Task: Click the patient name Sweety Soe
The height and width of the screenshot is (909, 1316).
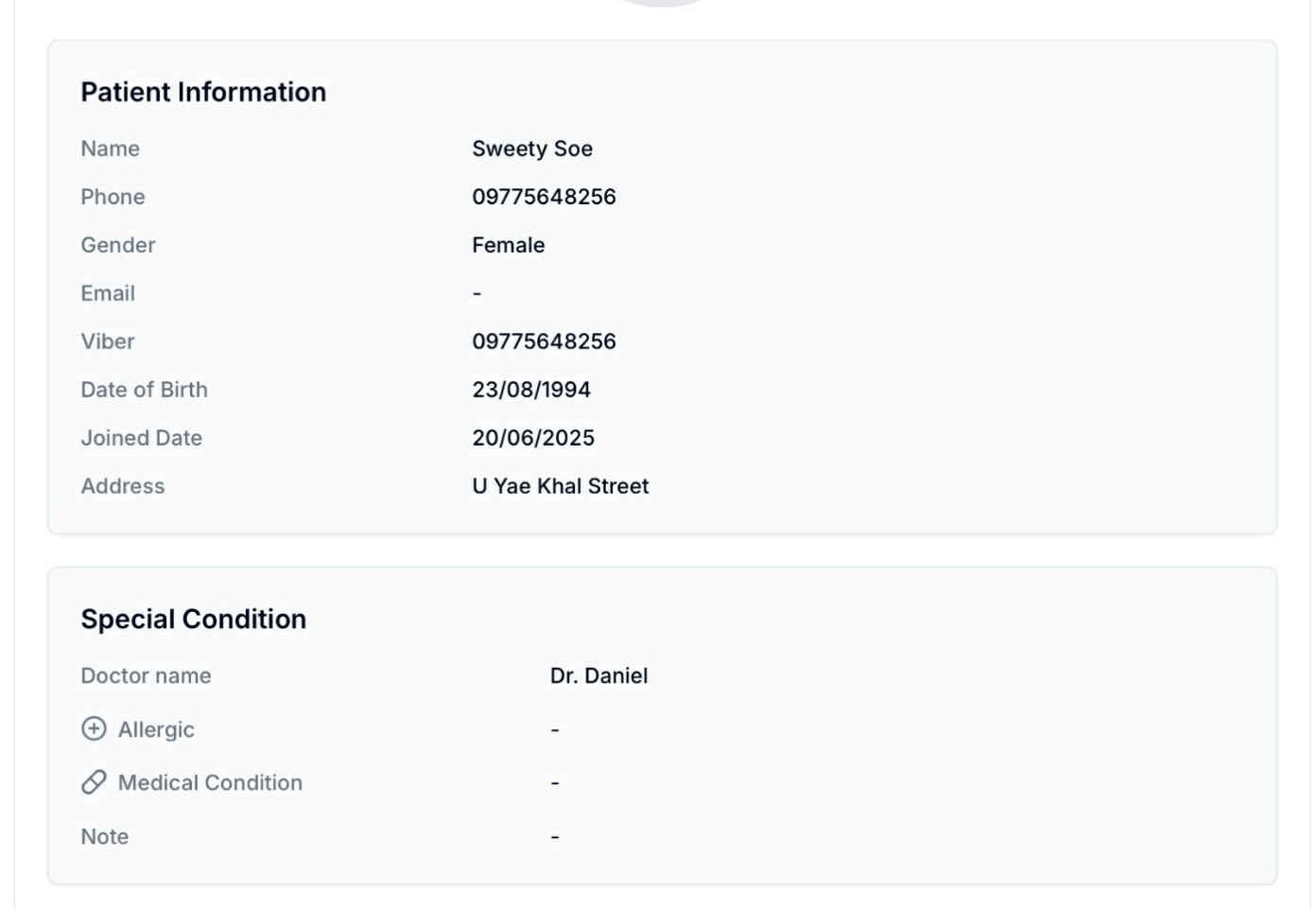Action: tap(532, 149)
